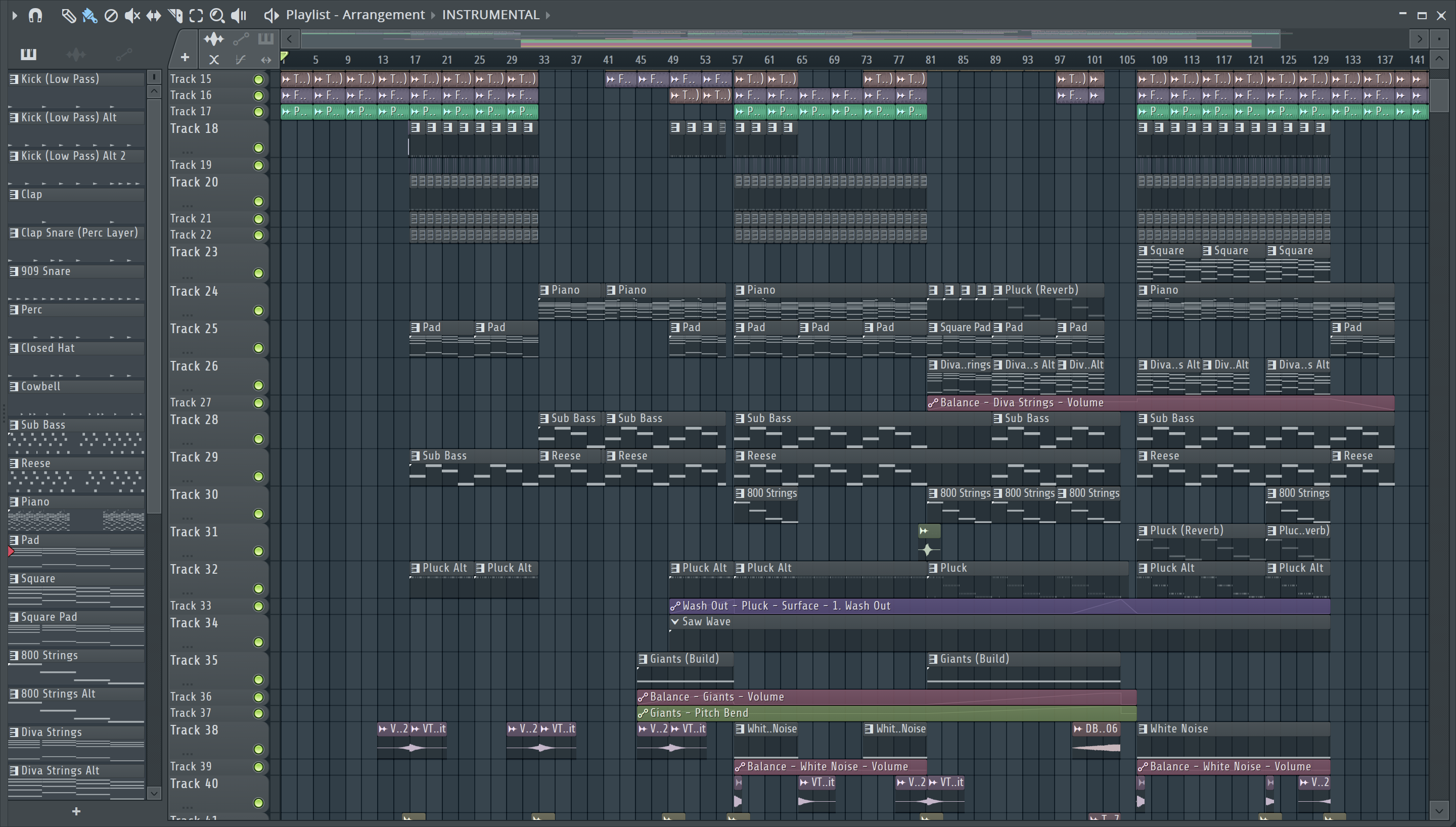Image resolution: width=1456 pixels, height=827 pixels.
Task: Click the Sub Bass pattern icon in picker
Action: click(14, 425)
